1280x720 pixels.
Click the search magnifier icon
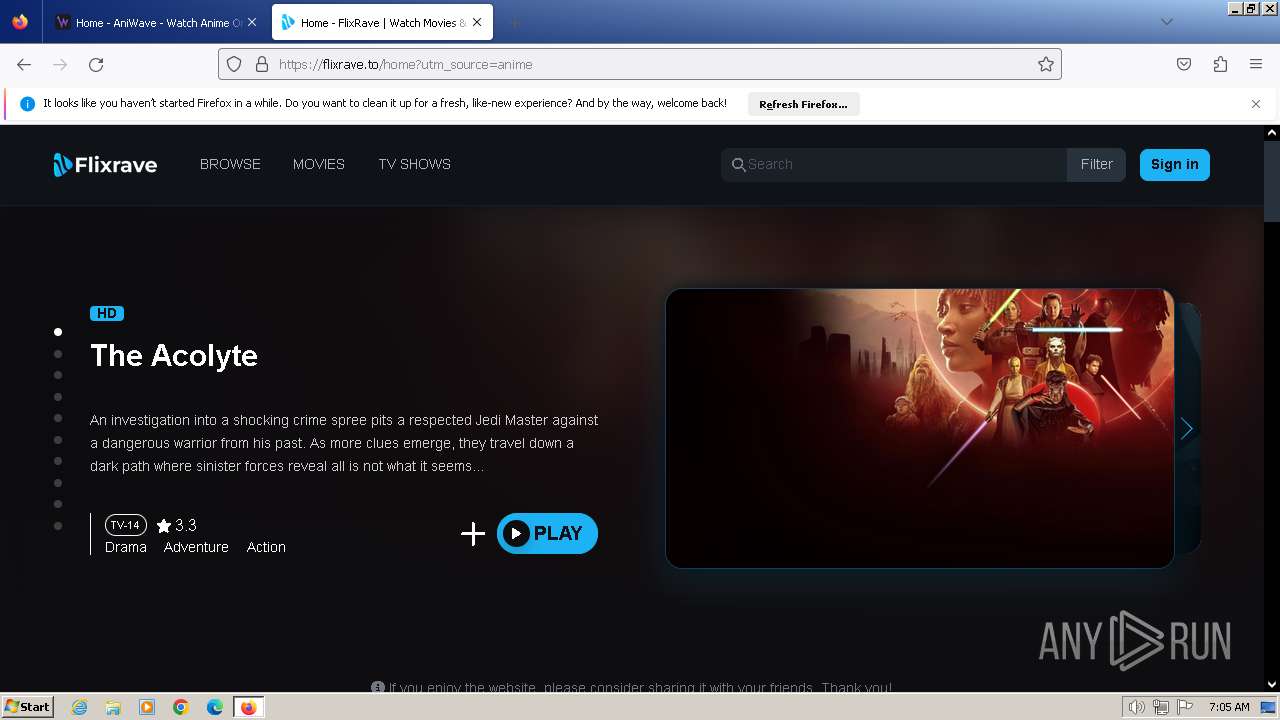tap(738, 165)
